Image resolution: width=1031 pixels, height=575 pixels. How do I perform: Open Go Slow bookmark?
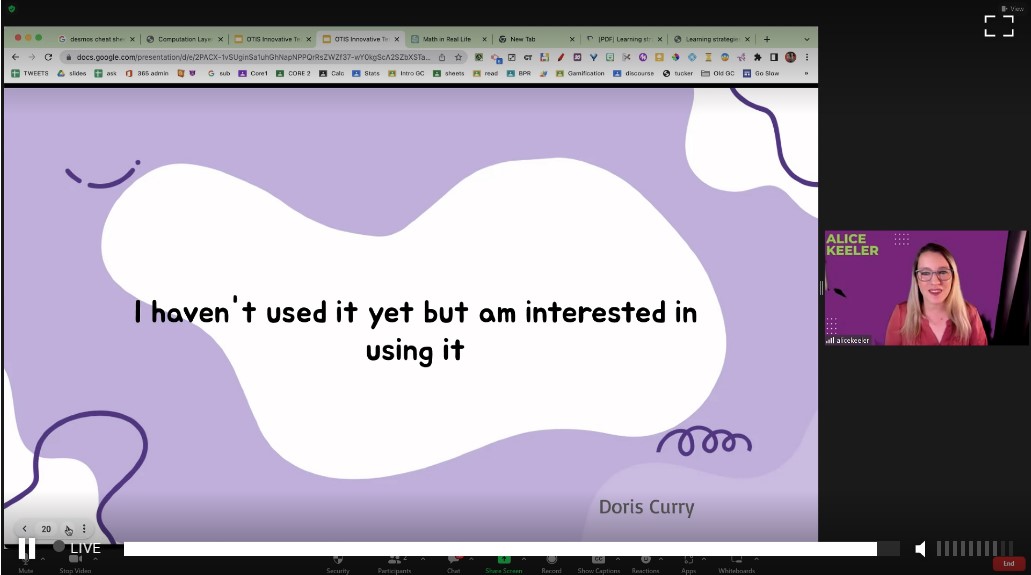pos(761,74)
